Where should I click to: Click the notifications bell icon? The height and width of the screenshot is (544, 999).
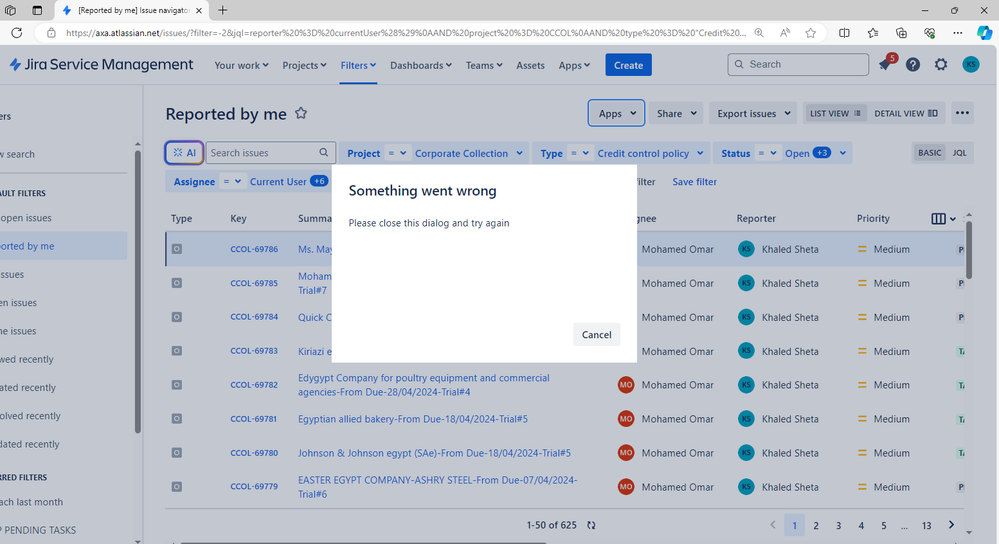pos(885,64)
